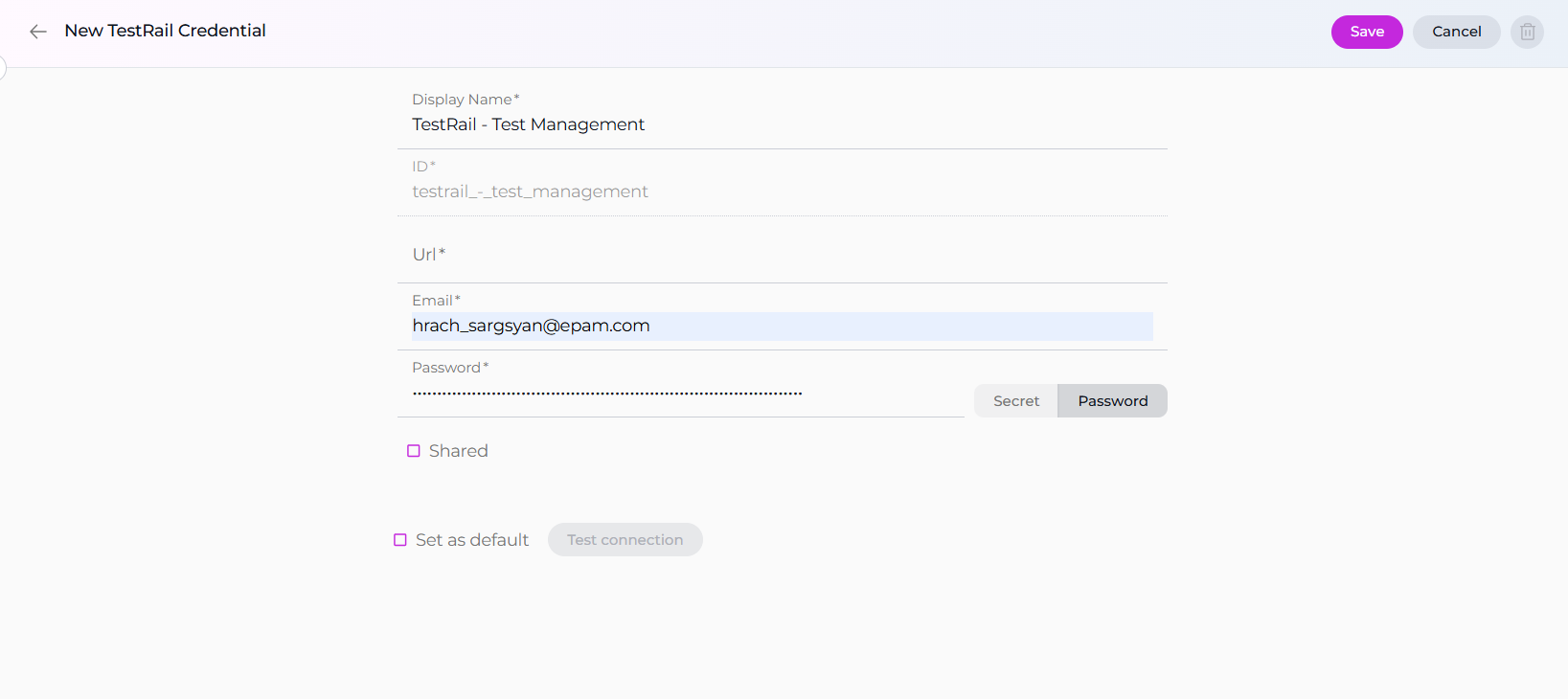Click the New TestRail Credential page title

[165, 31]
